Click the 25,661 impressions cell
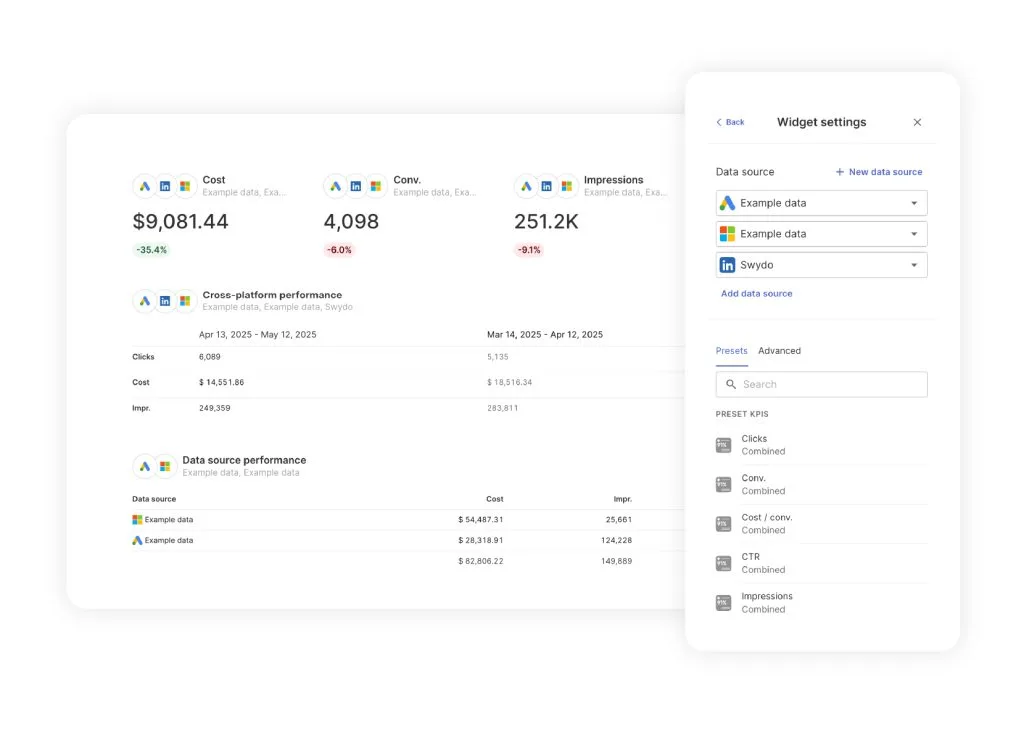Viewport: 1024px width, 738px height. [x=618, y=520]
